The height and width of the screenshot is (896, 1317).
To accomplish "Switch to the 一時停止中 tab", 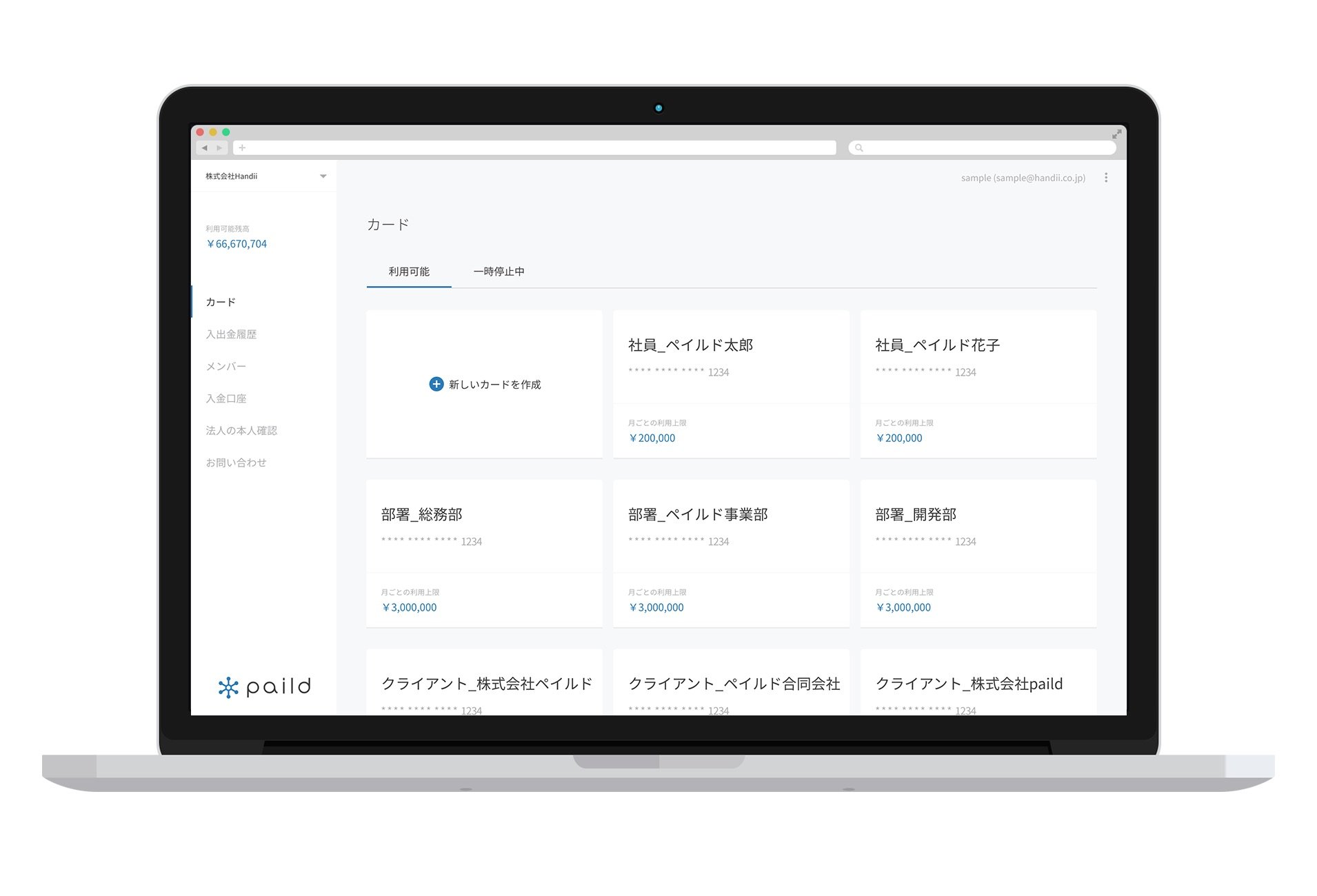I will tap(499, 272).
